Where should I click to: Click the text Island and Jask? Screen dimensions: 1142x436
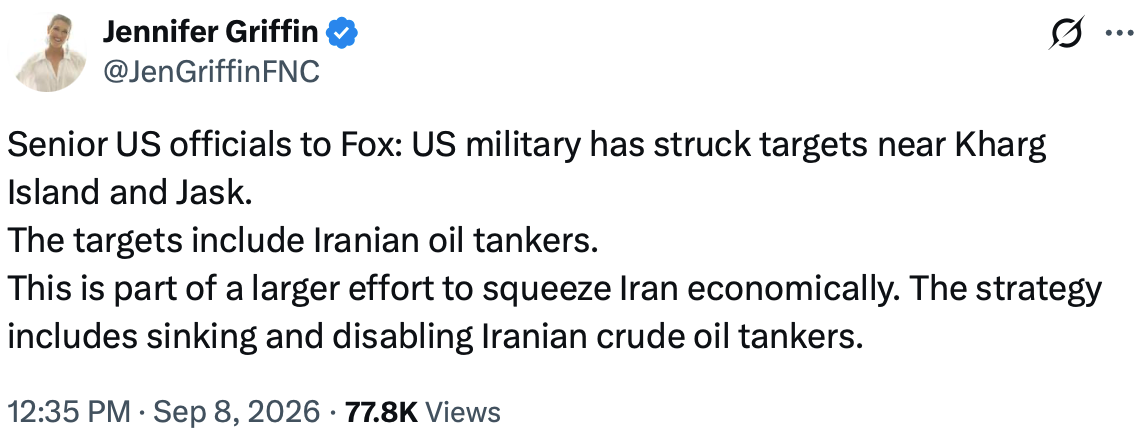point(129,194)
